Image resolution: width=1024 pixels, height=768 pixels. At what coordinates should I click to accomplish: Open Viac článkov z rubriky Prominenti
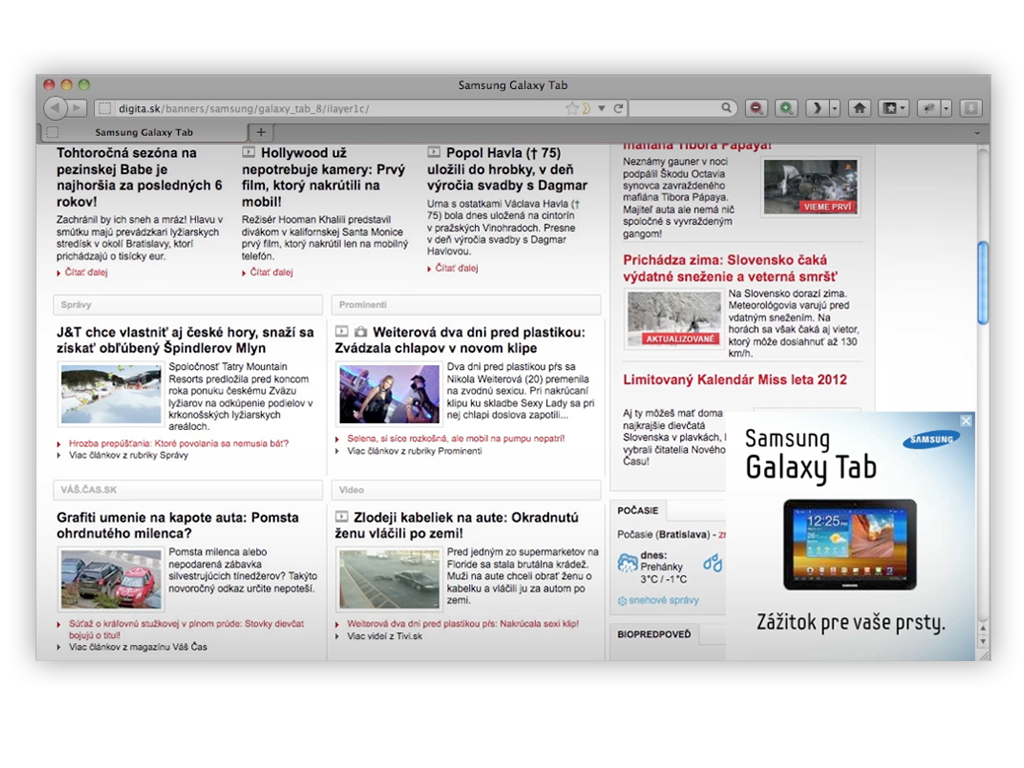click(414, 451)
